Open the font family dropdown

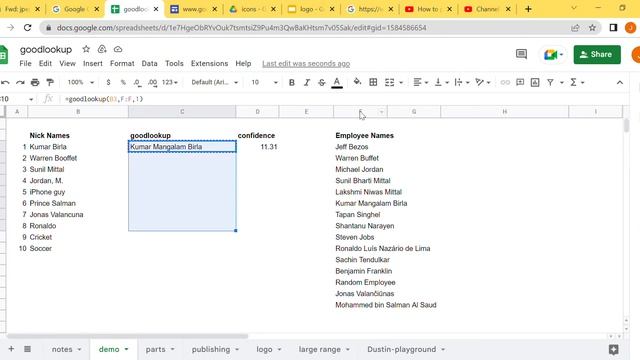pyautogui.click(x=215, y=82)
